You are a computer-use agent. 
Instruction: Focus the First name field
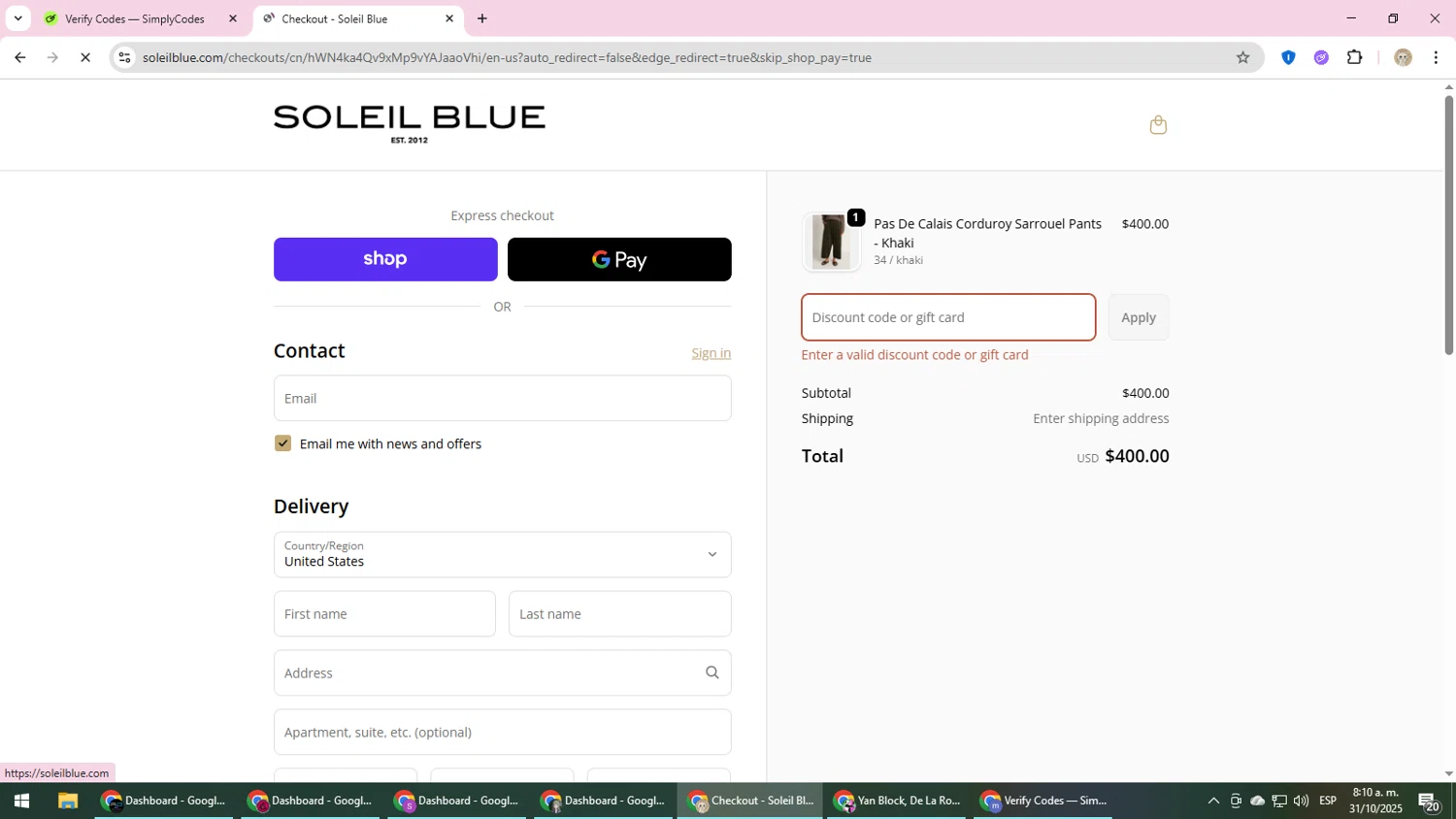[x=384, y=613]
